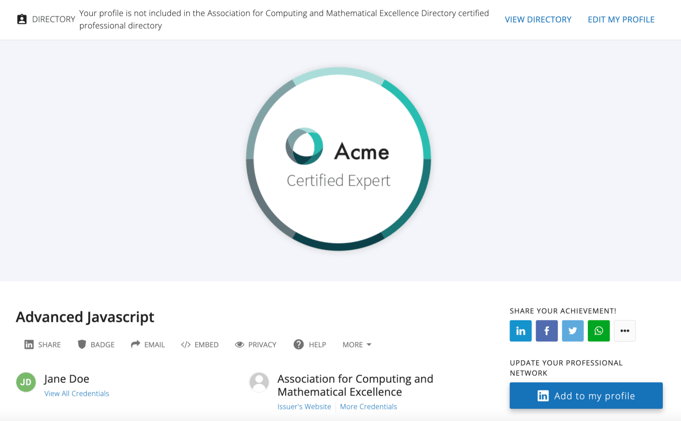Open the Embed code option
The width and height of the screenshot is (681, 421).
coord(200,345)
